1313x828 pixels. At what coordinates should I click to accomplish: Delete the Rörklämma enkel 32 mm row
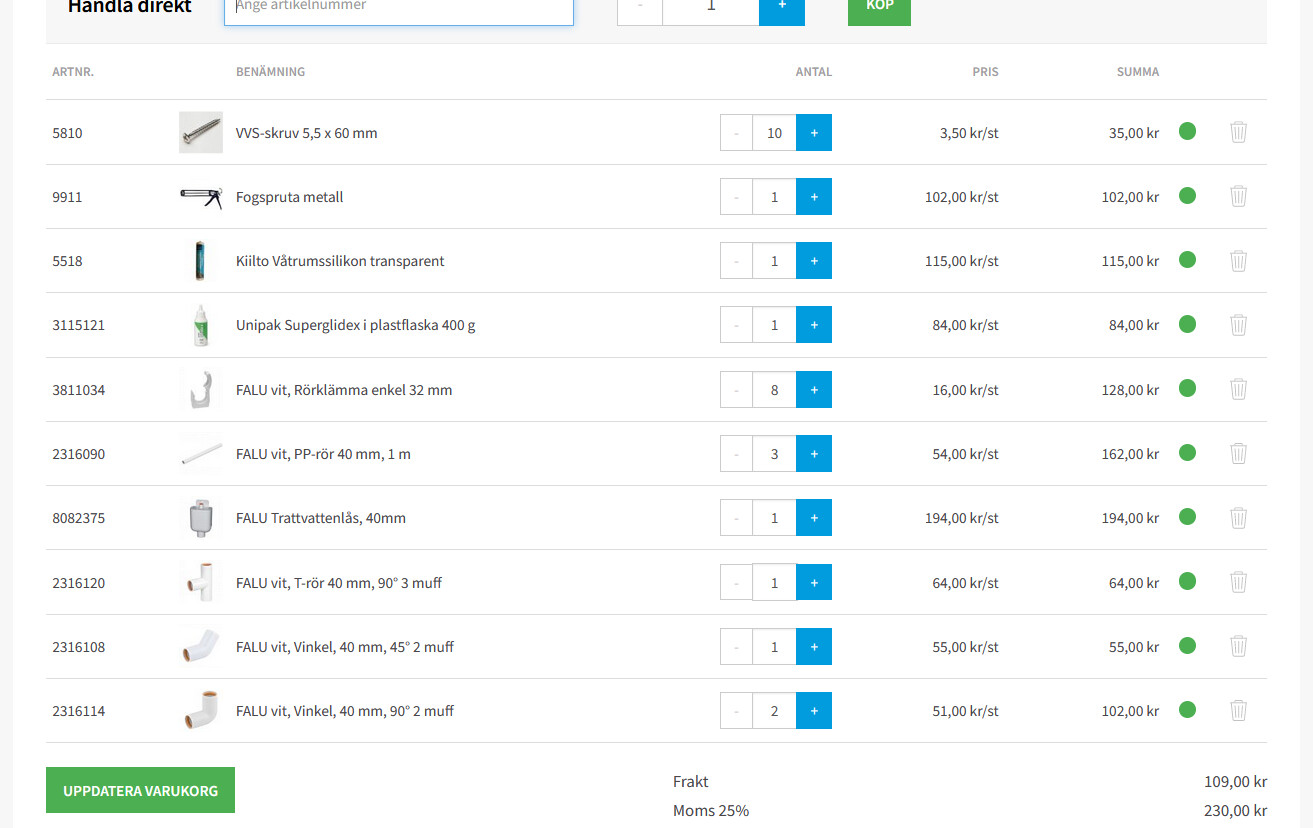[x=1238, y=389]
